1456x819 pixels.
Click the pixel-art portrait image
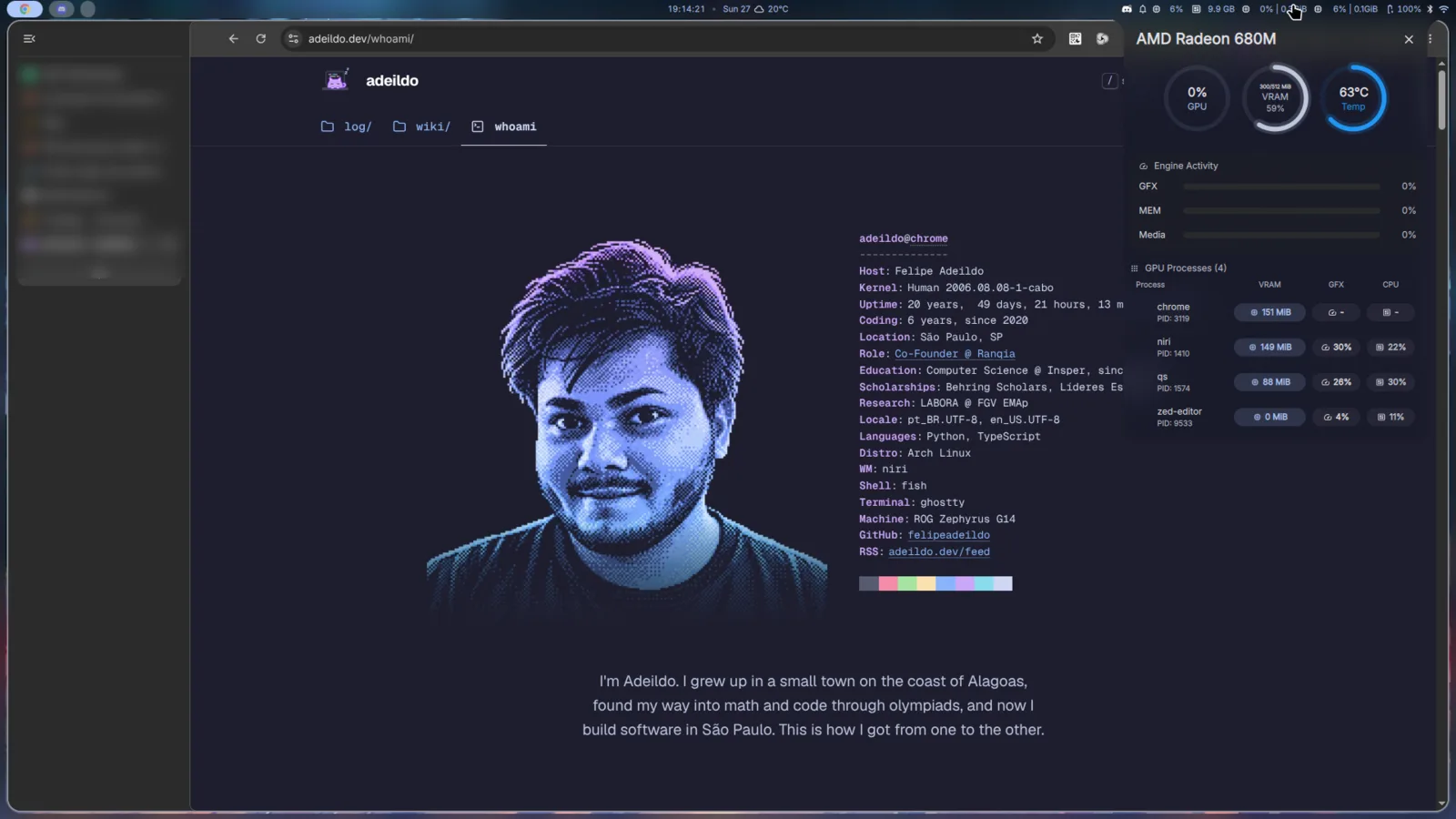[627, 431]
